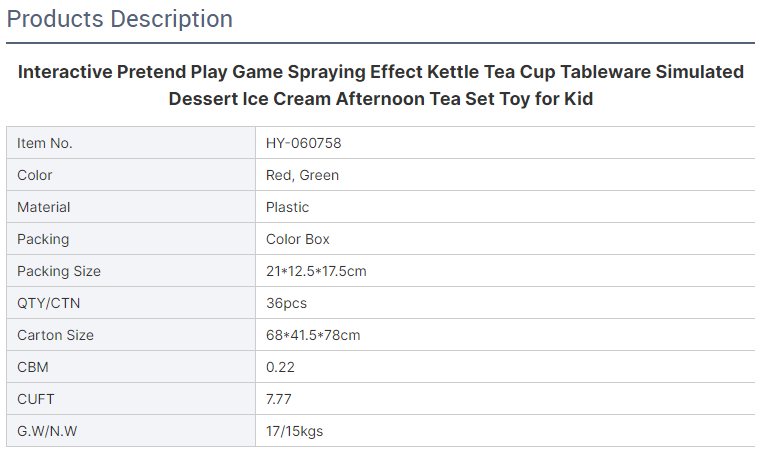Select the 21*12.5*17.5cm packing size value
The width and height of the screenshot is (765, 455).
tap(316, 272)
